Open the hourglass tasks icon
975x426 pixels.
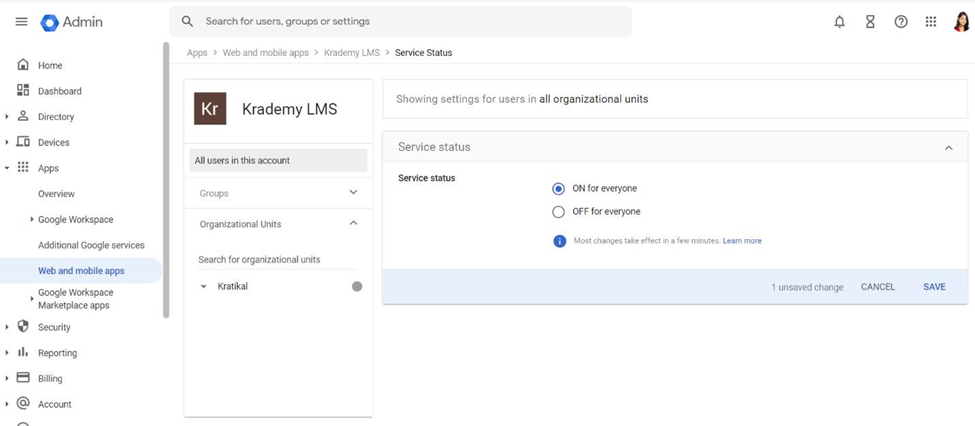click(x=870, y=22)
